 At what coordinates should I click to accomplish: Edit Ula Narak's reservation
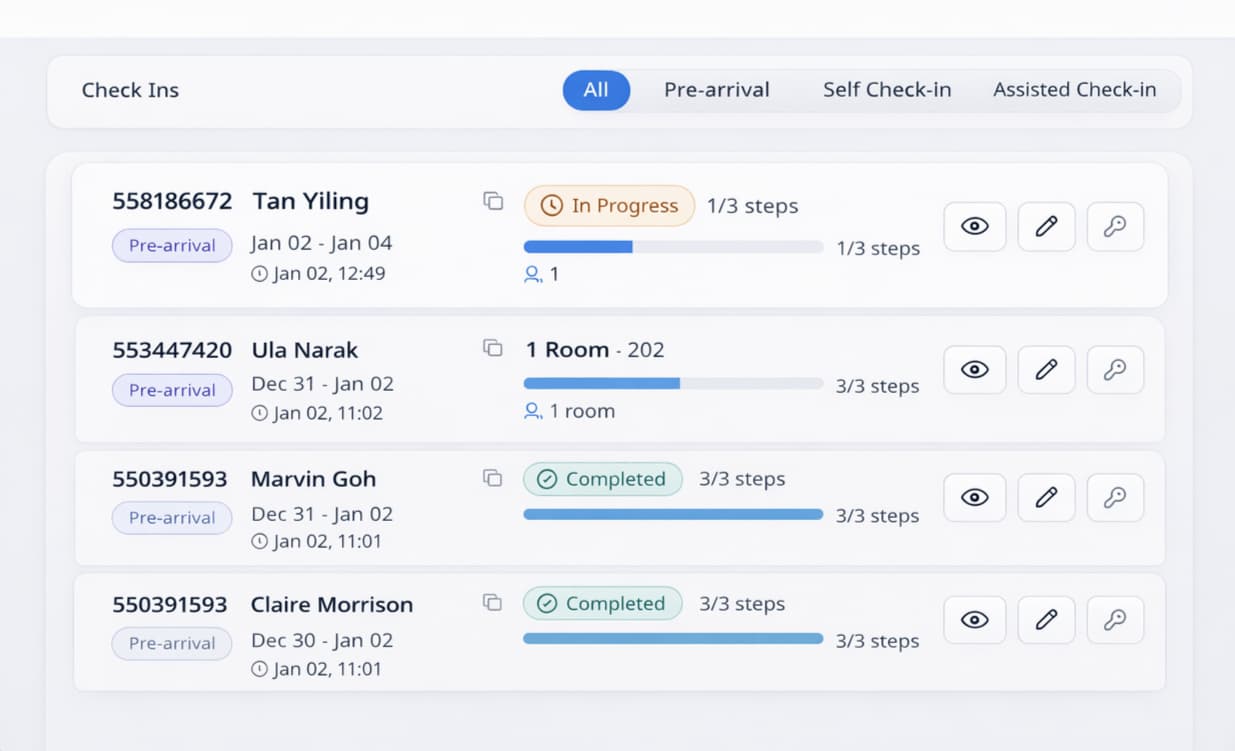[x=1045, y=369]
